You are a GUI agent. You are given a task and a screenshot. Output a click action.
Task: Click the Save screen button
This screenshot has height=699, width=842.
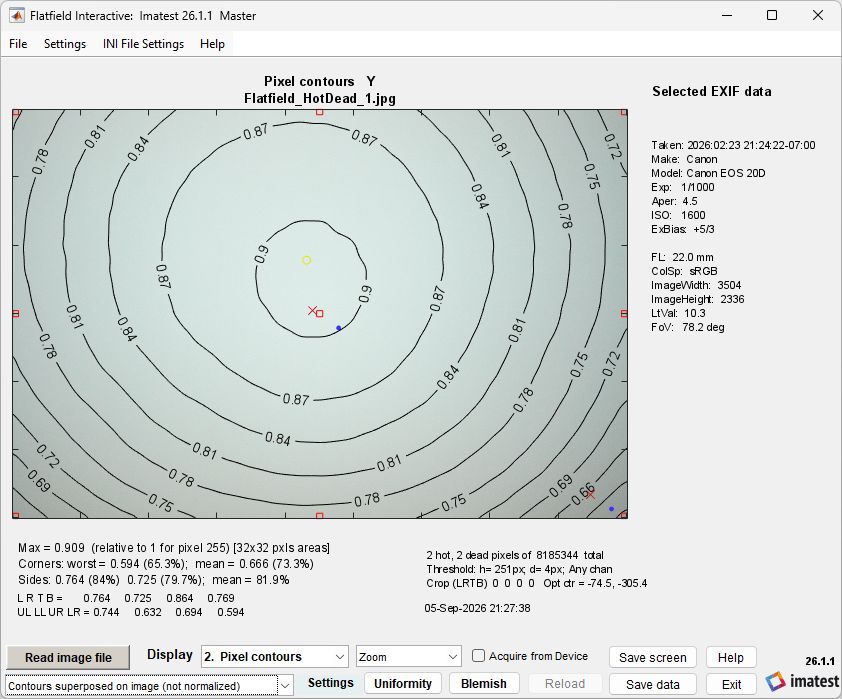652,657
